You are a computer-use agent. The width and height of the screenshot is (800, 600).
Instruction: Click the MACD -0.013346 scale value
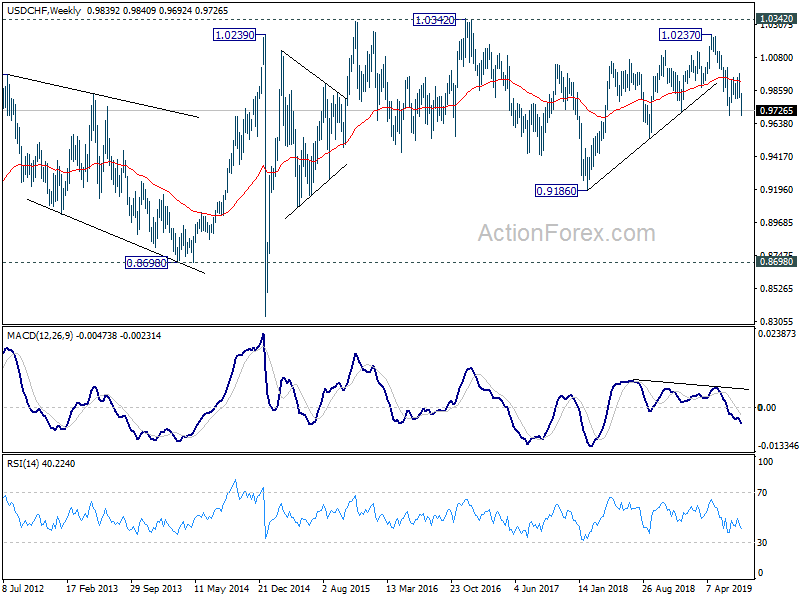coord(777,446)
